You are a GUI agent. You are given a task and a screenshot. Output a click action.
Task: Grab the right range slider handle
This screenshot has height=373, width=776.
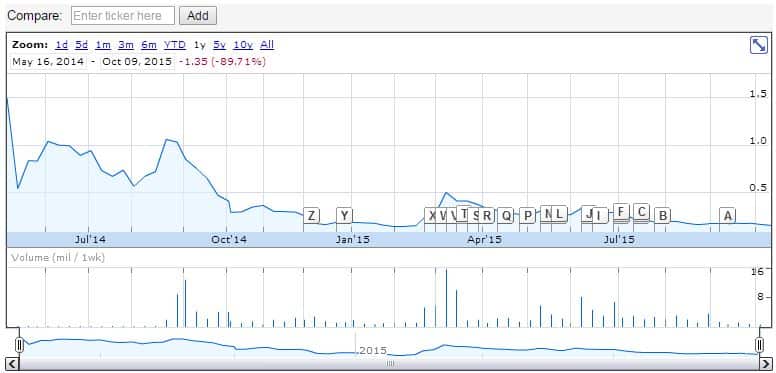(x=760, y=344)
